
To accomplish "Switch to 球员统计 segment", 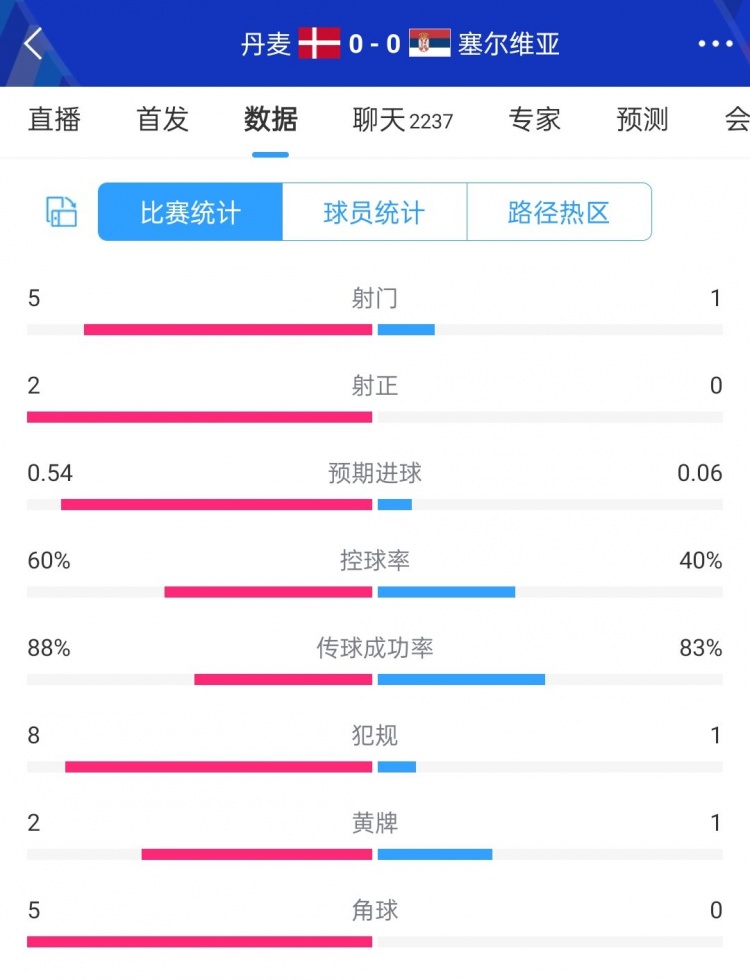I will click(x=374, y=212).
